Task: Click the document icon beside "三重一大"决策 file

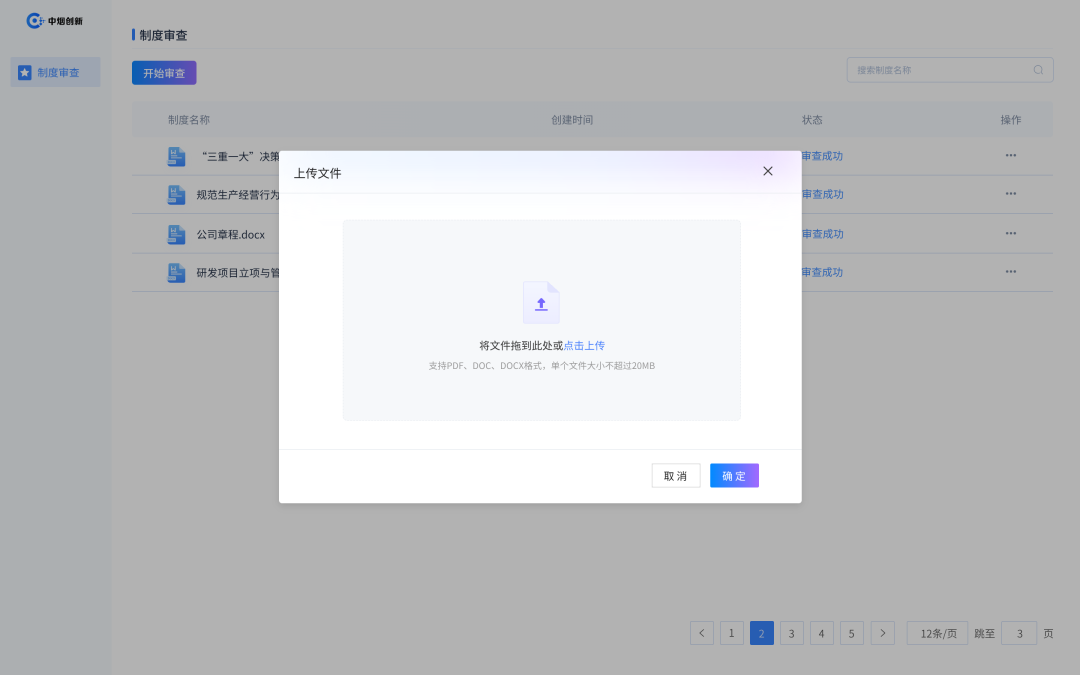Action: click(176, 155)
